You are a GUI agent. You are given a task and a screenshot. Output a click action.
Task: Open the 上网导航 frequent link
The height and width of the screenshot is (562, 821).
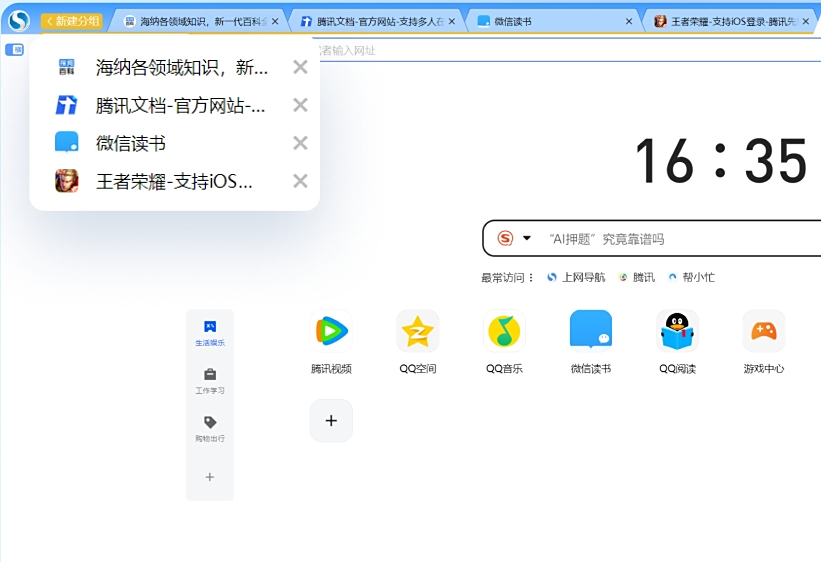click(577, 277)
